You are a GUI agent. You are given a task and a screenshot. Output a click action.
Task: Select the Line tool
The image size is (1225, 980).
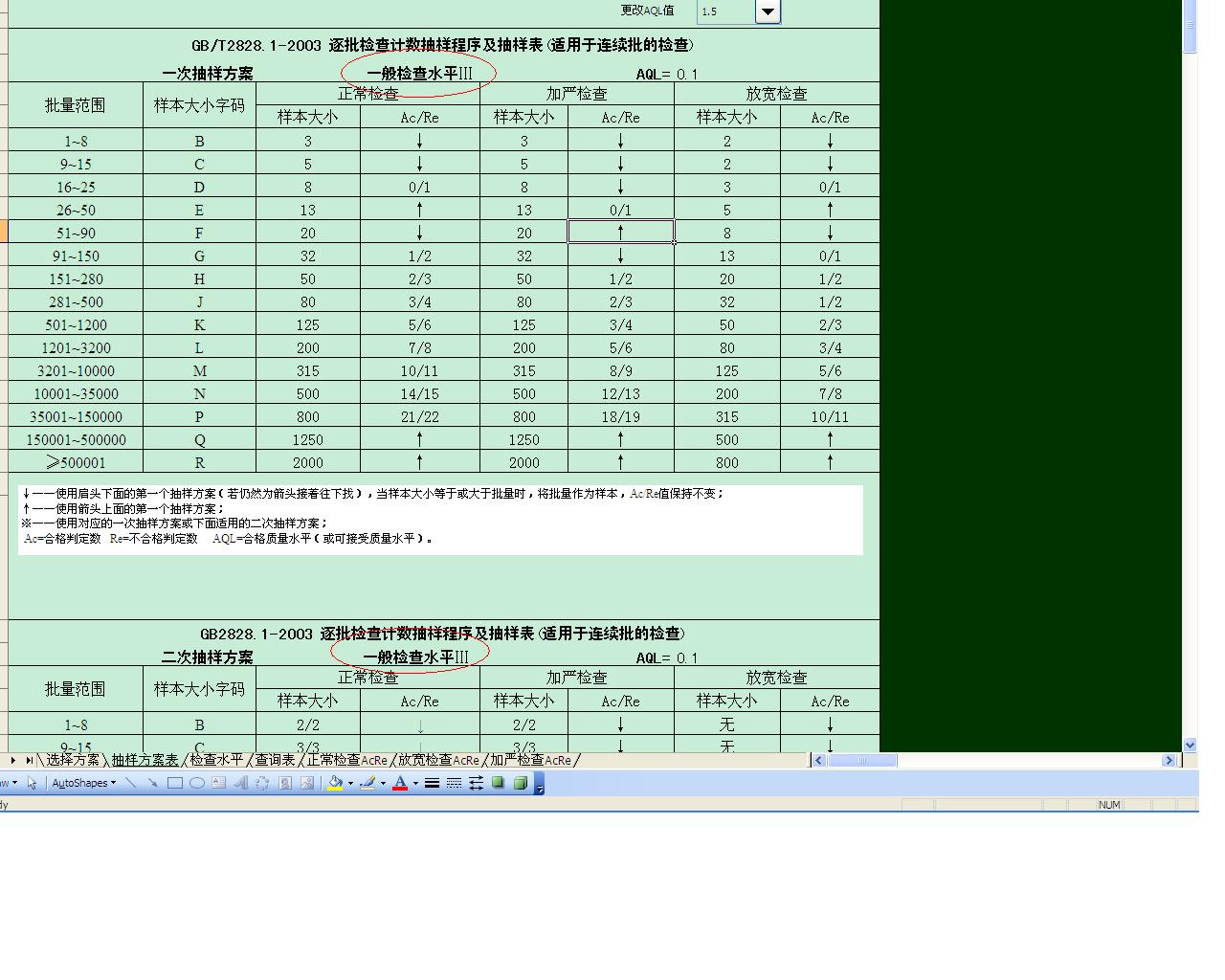130,782
